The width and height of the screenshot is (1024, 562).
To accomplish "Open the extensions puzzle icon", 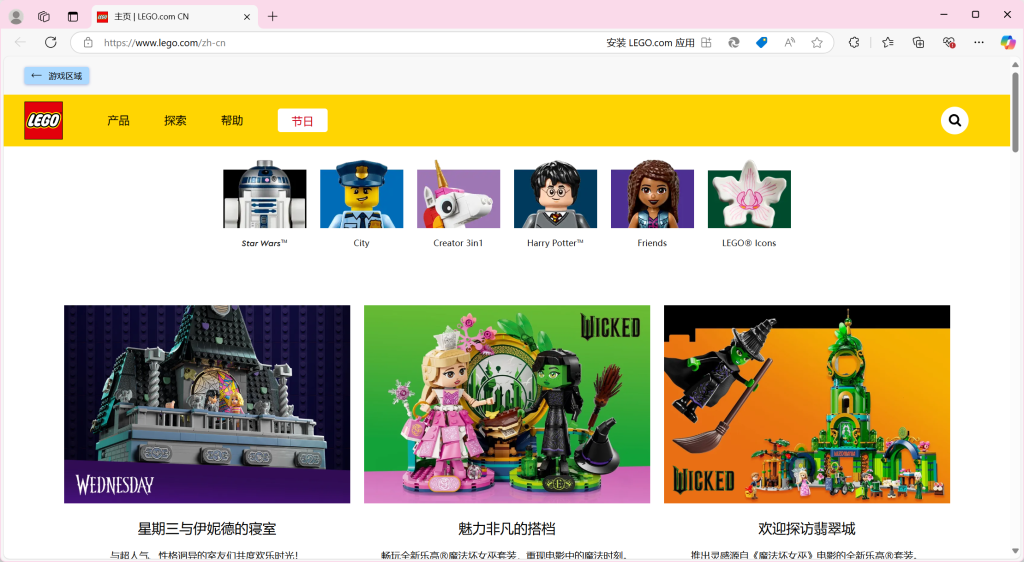I will tap(854, 42).
